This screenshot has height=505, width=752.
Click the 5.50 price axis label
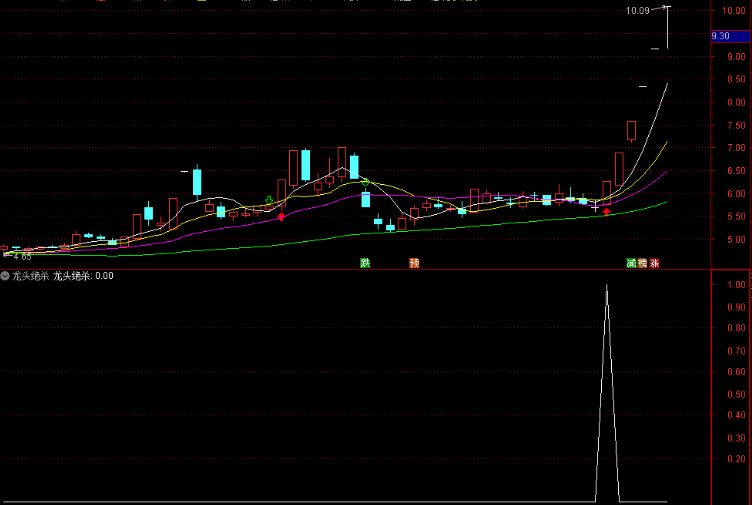pyautogui.click(x=736, y=217)
